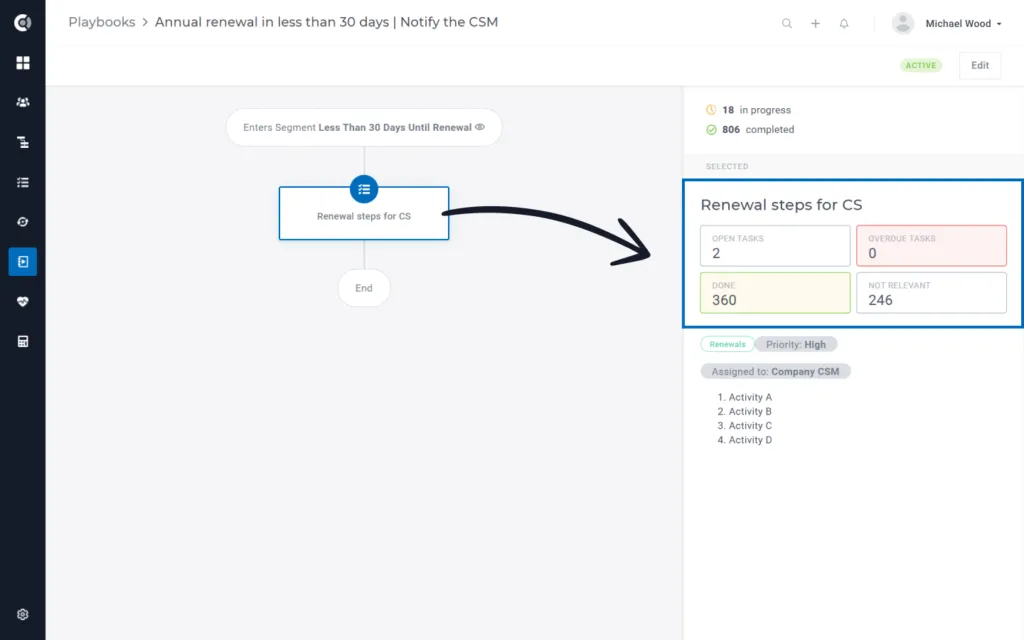The image size is (1024, 640).
Task: Open the circular sync icon in the sidebar
Action: click(x=23, y=222)
